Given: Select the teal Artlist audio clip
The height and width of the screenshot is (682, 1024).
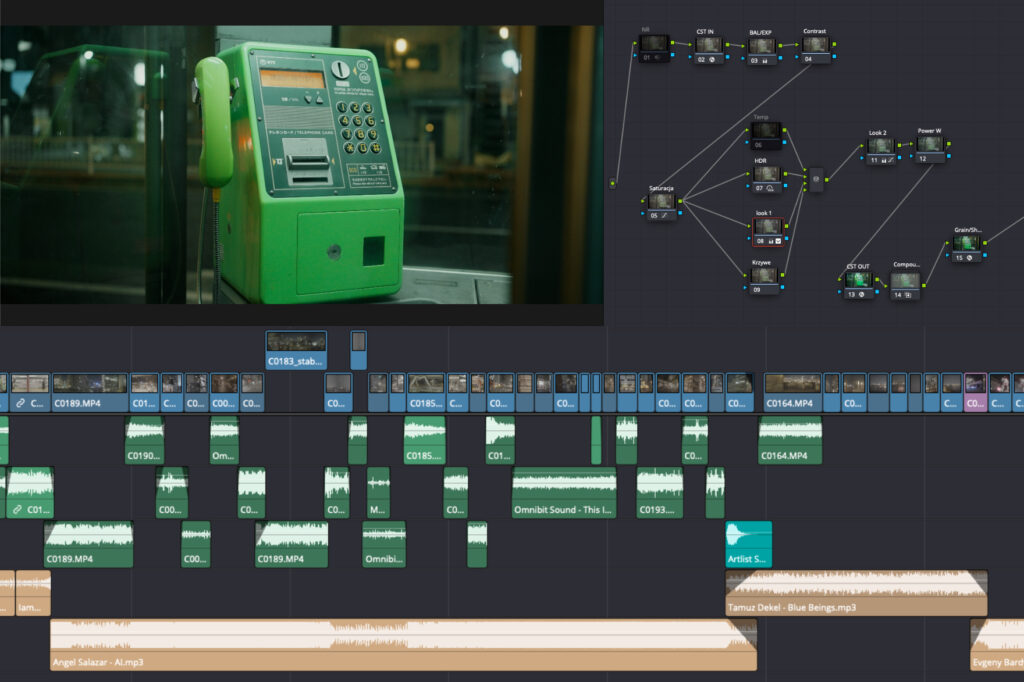Looking at the screenshot, I should tap(748, 545).
